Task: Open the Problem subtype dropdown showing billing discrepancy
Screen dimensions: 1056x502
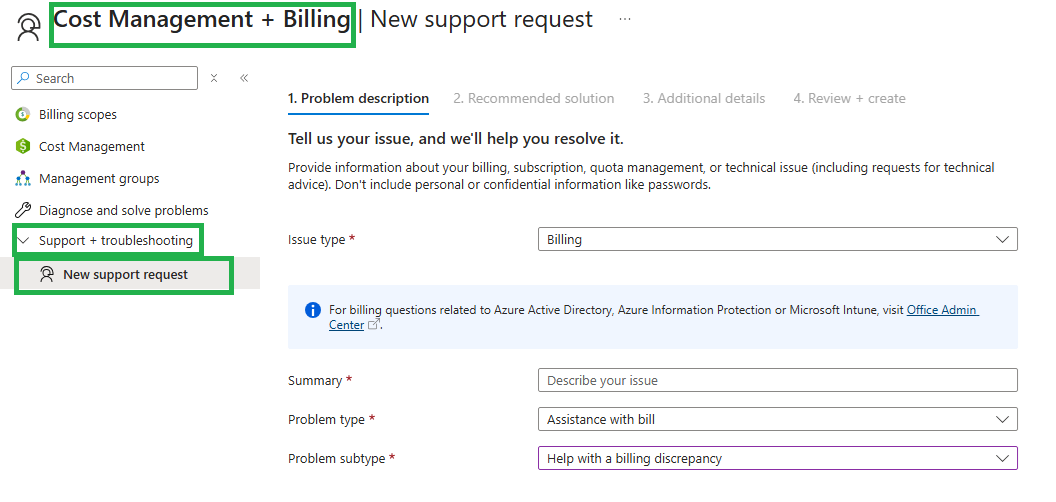Action: point(777,458)
